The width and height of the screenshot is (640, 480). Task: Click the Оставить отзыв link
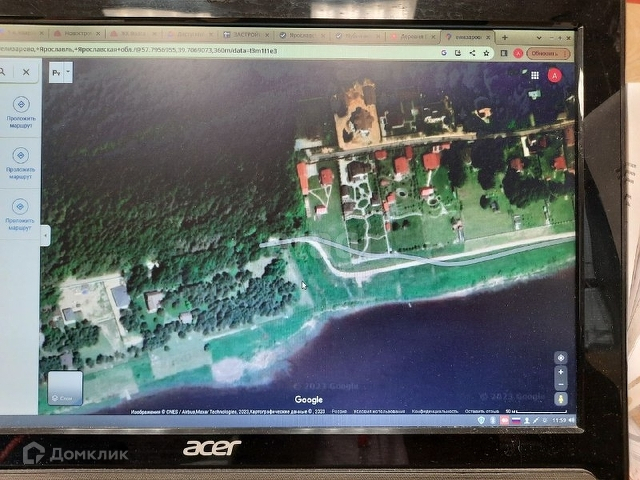(x=482, y=411)
